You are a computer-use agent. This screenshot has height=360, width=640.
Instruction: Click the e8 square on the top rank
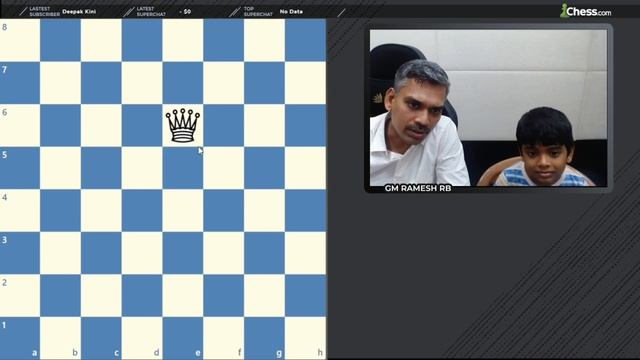coord(182,40)
